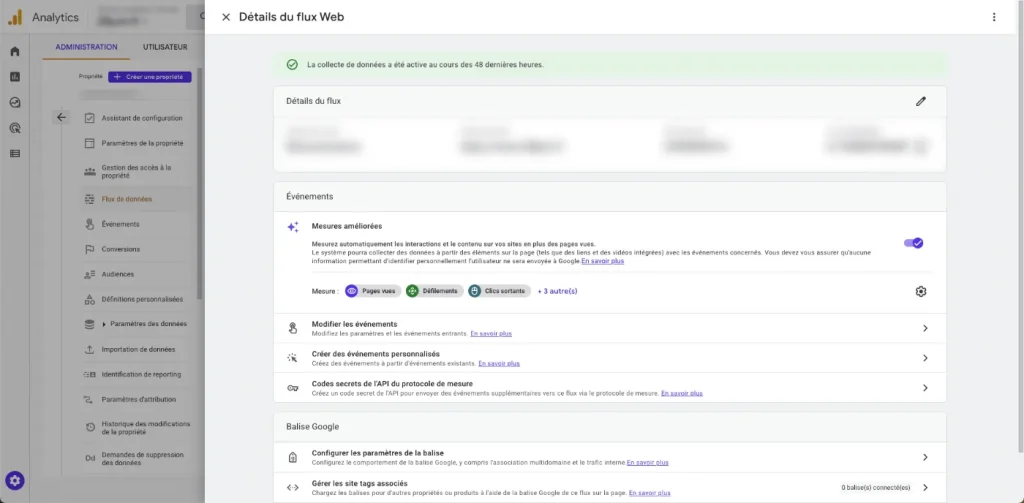Open Advertising sidebar icon
The image size is (1024, 503).
point(15,128)
